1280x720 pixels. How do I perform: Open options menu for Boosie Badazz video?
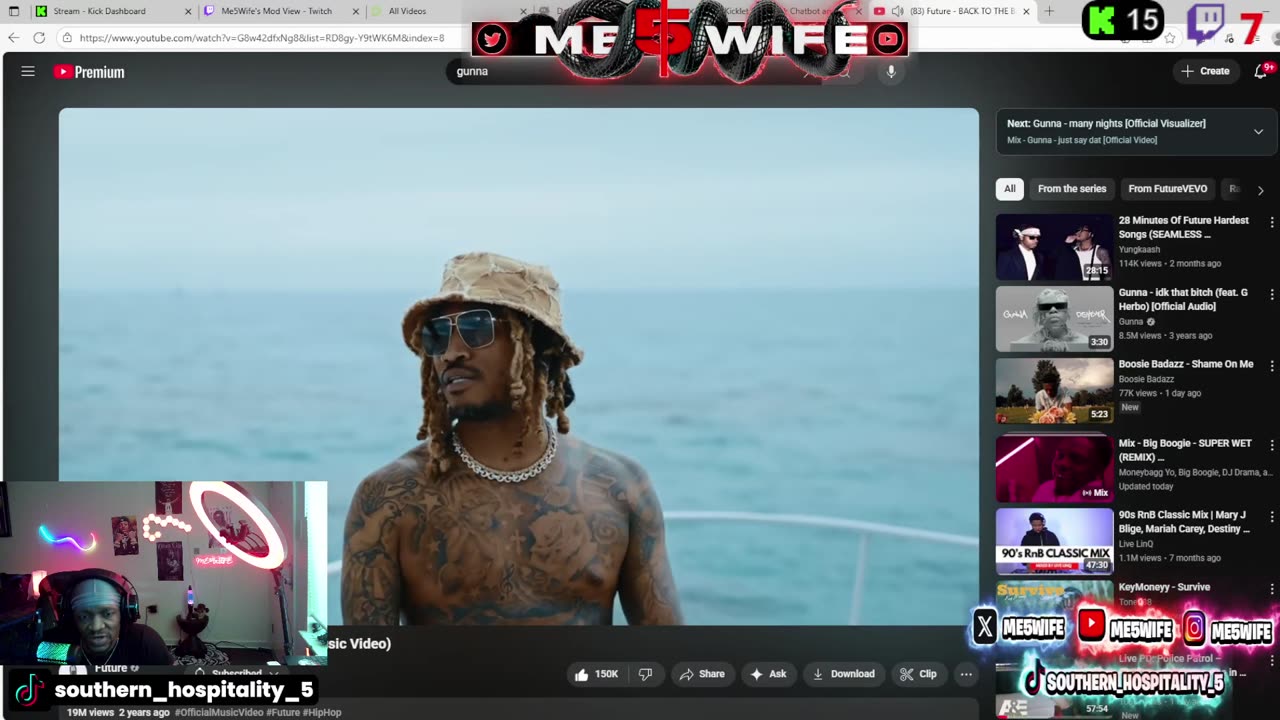click(1271, 366)
